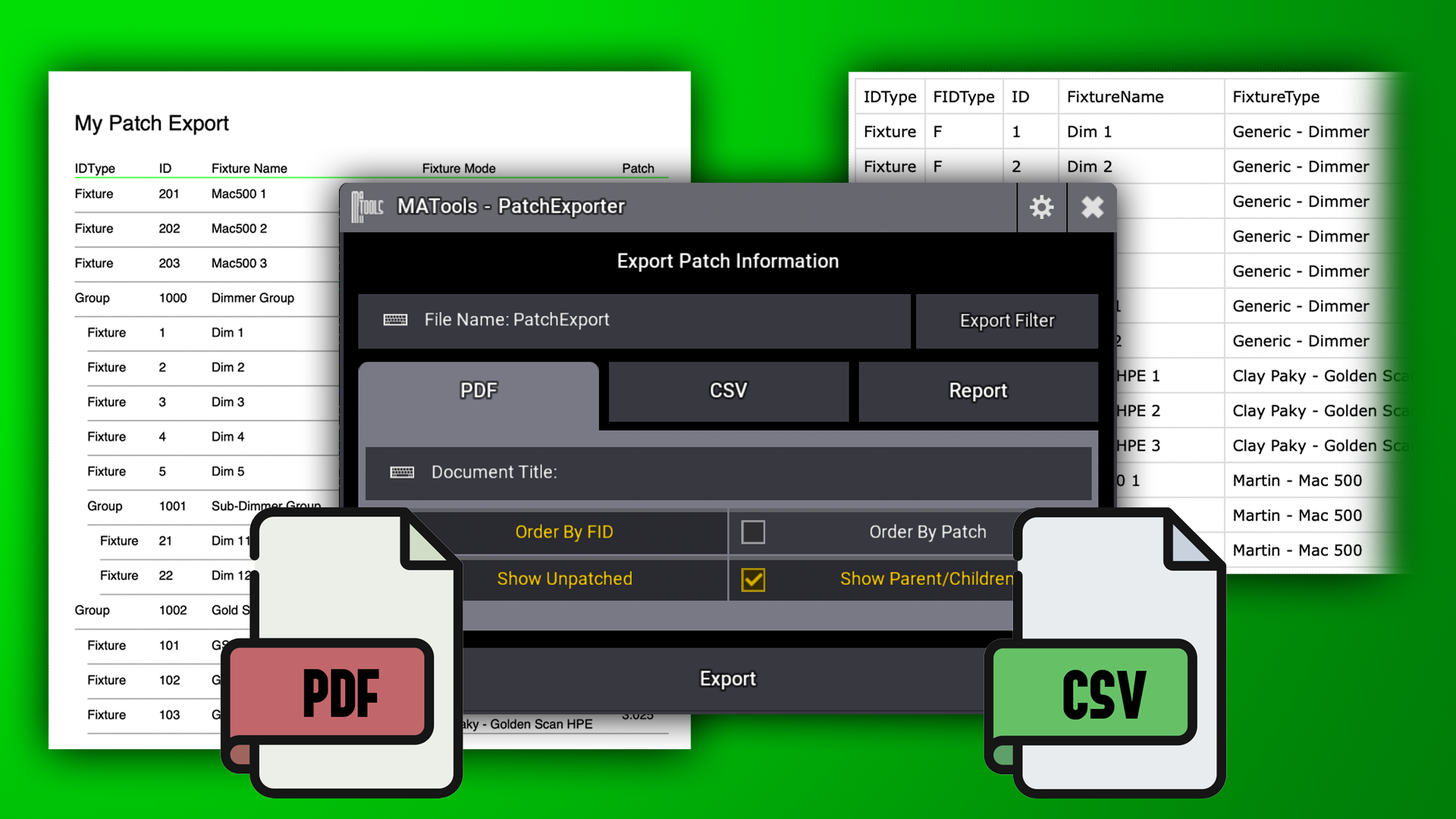Toggle Show Unpatched option
Screen dimensions: 1456x819
(564, 579)
